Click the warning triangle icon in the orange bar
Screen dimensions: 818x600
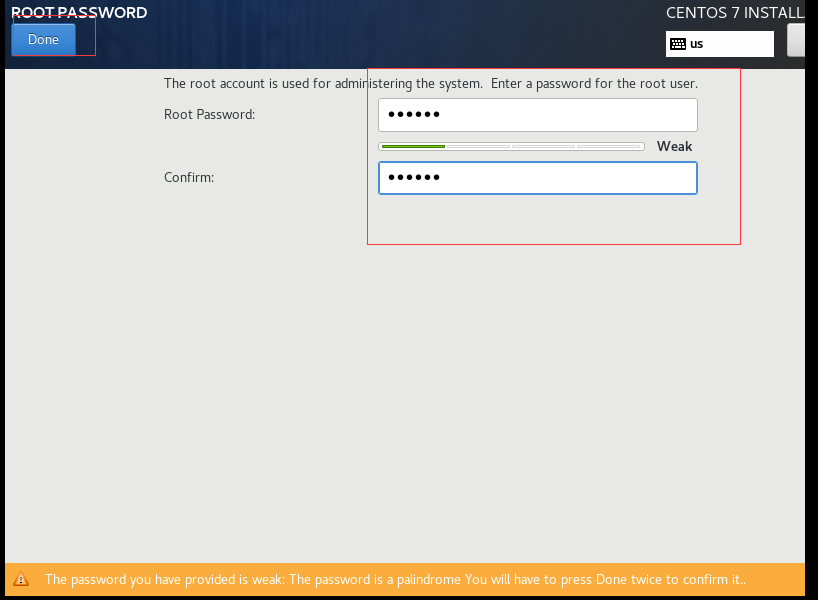[x=21, y=579]
